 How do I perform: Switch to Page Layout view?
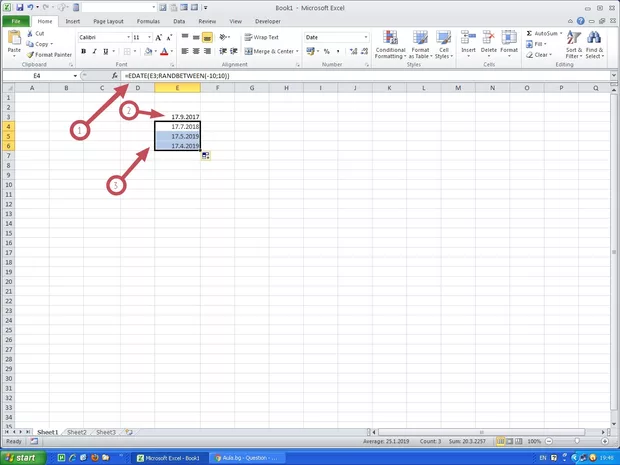click(510, 441)
